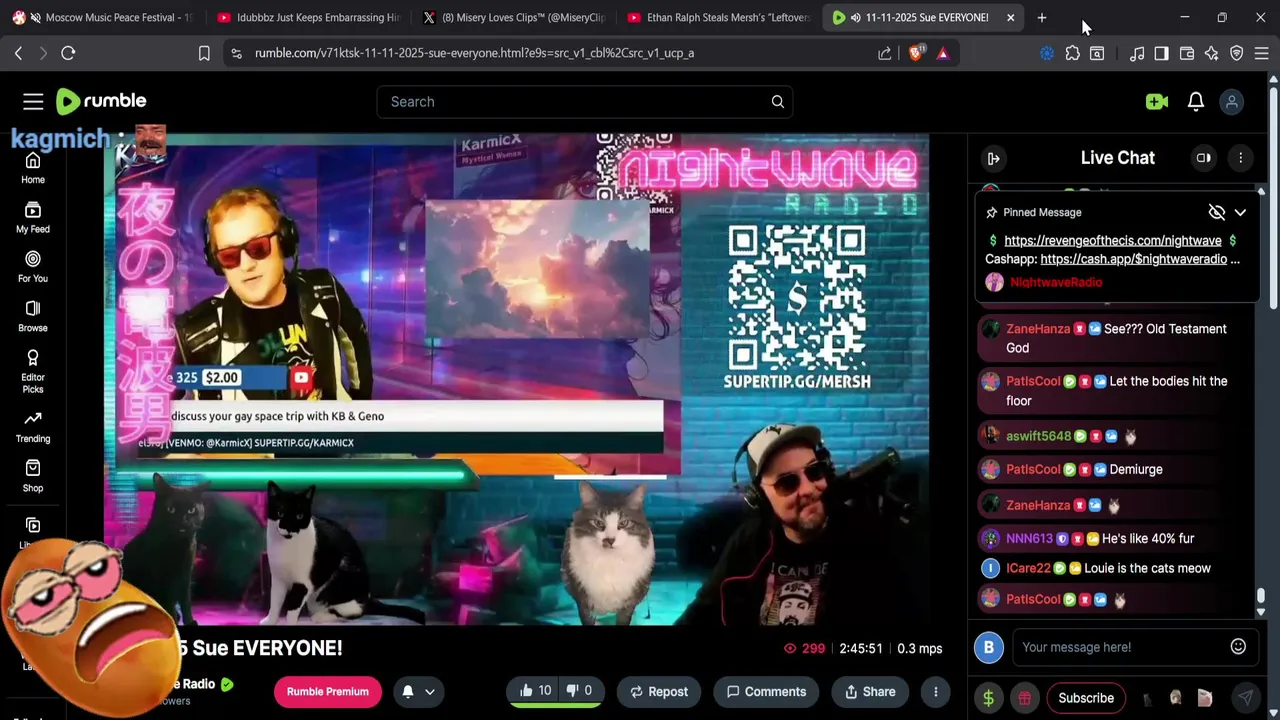
Task: Open the cash.app nightwaveradio link
Action: coord(1133,259)
